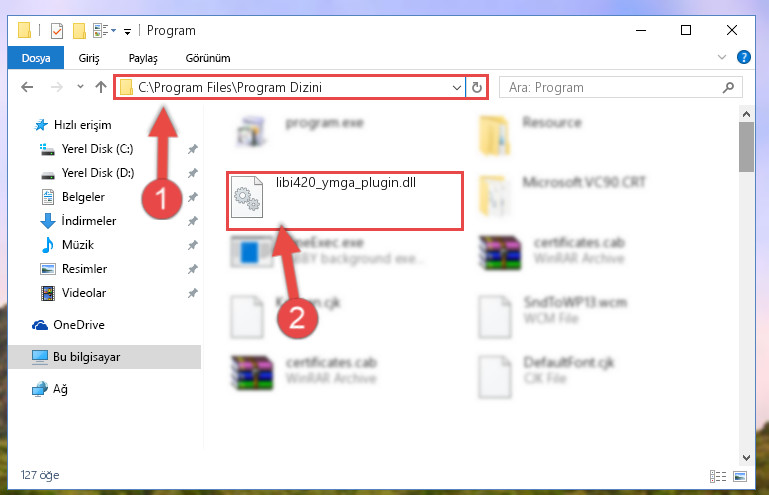Select libi420_ymga_plugin.dll file
The height and width of the screenshot is (495, 769).
coord(344,200)
